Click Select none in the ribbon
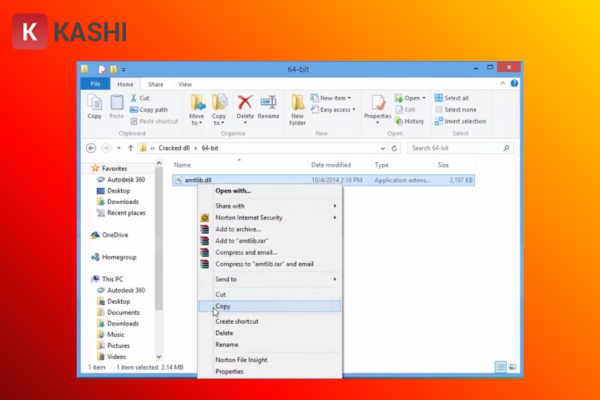The image size is (600, 400). point(456,110)
